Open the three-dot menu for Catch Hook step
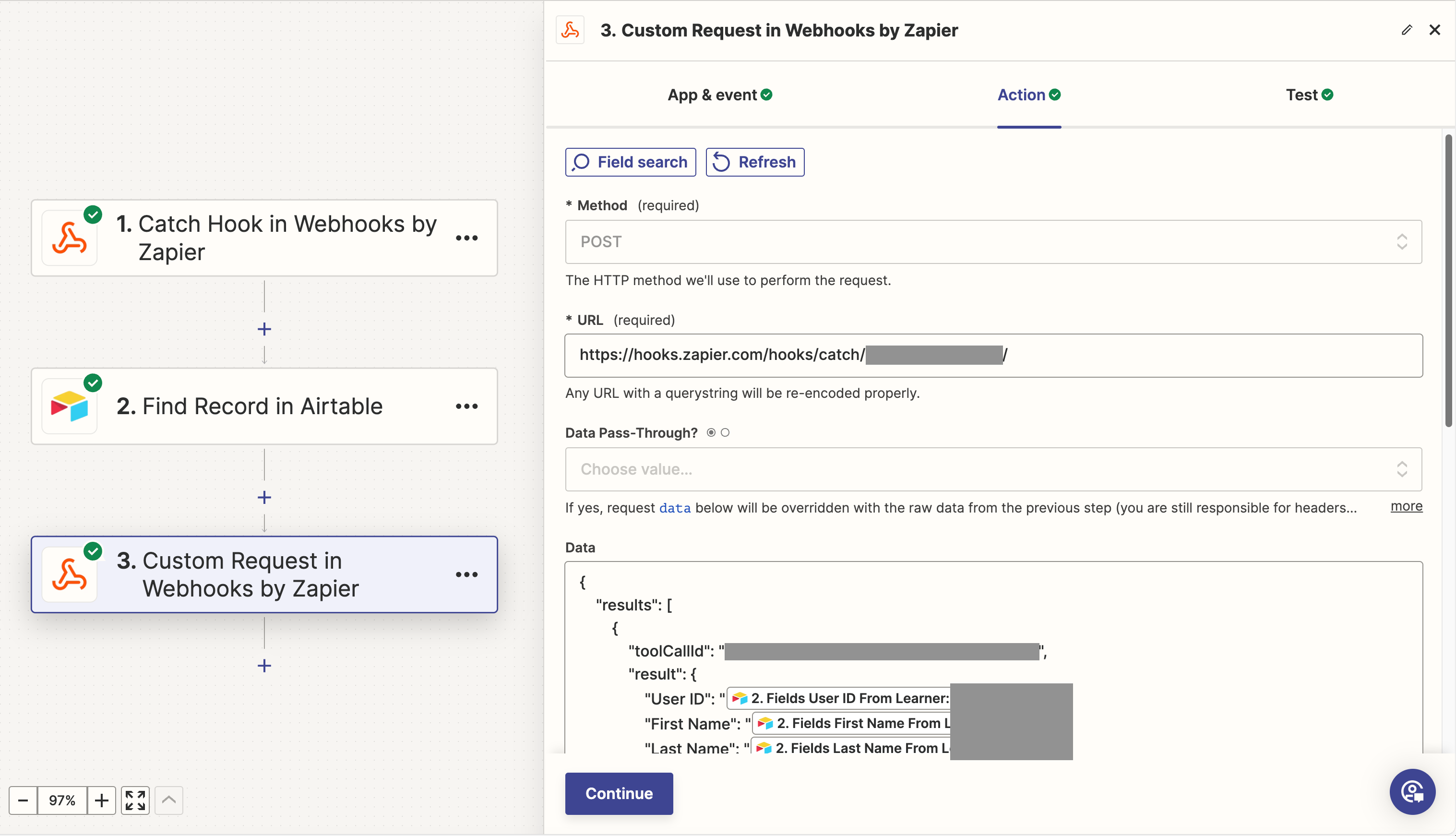 [466, 238]
